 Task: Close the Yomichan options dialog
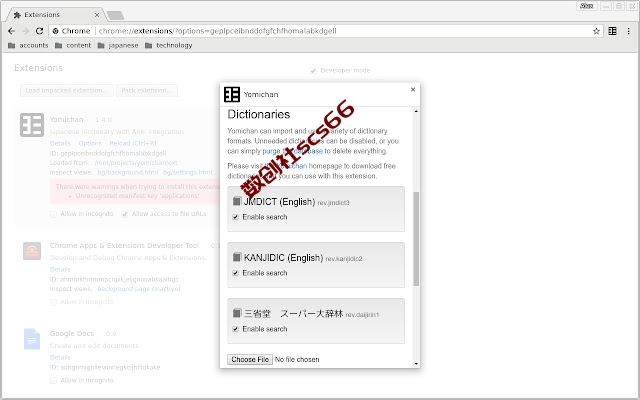[x=413, y=89]
